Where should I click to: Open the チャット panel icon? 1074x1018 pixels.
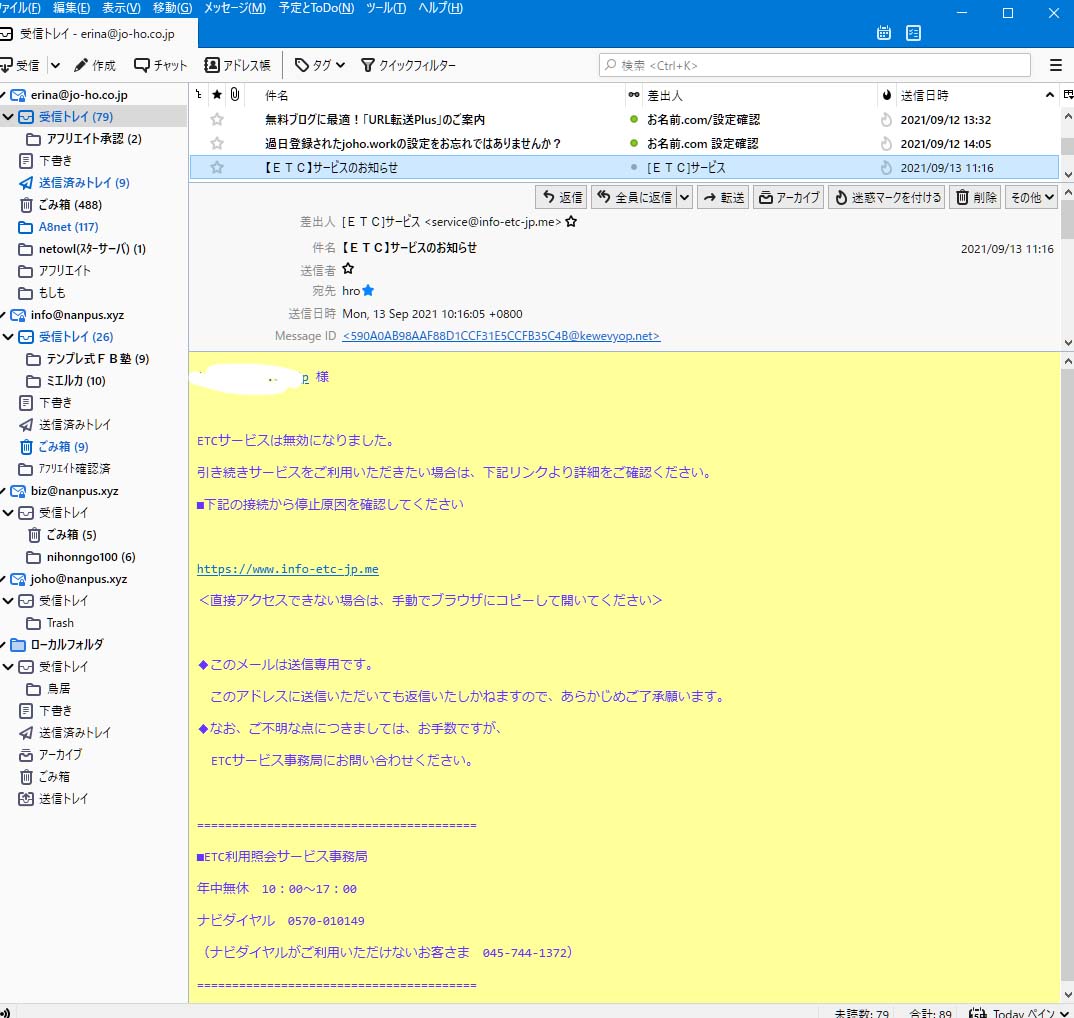[x=158, y=65]
